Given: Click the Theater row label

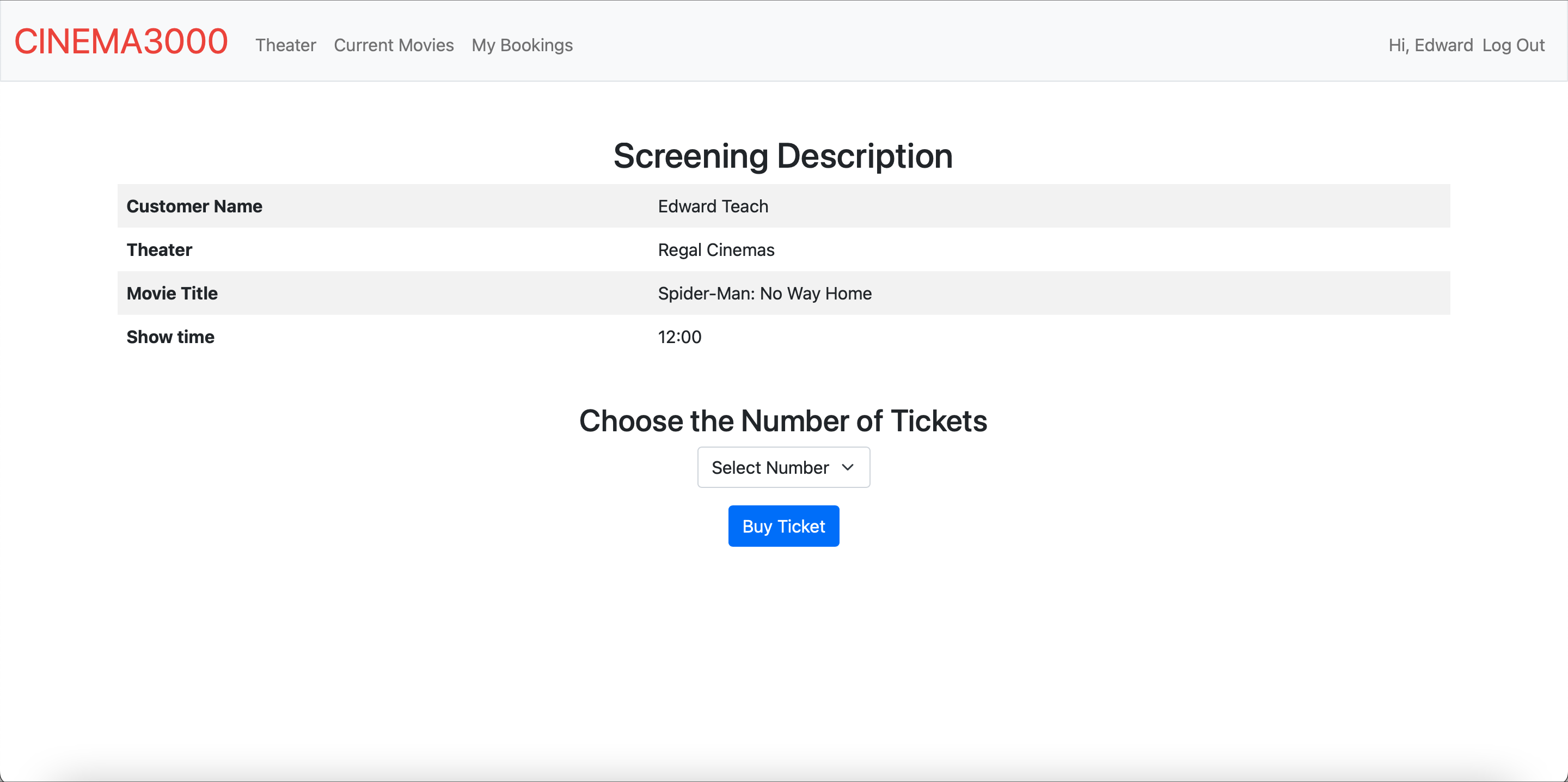Looking at the screenshot, I should [x=160, y=250].
